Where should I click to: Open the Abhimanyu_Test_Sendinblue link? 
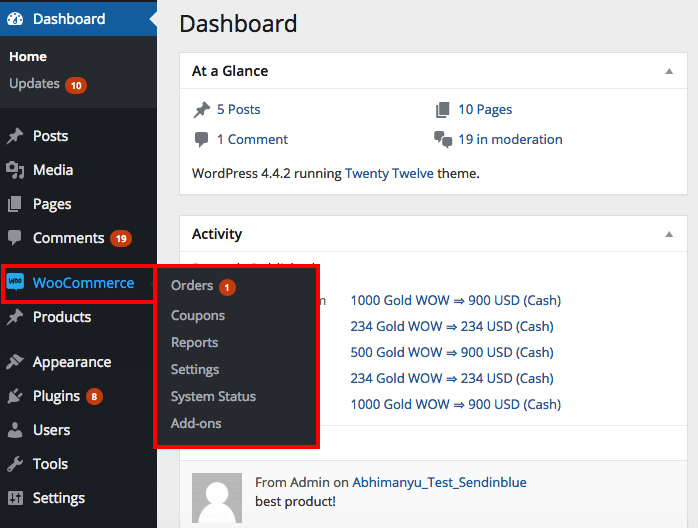(x=440, y=482)
